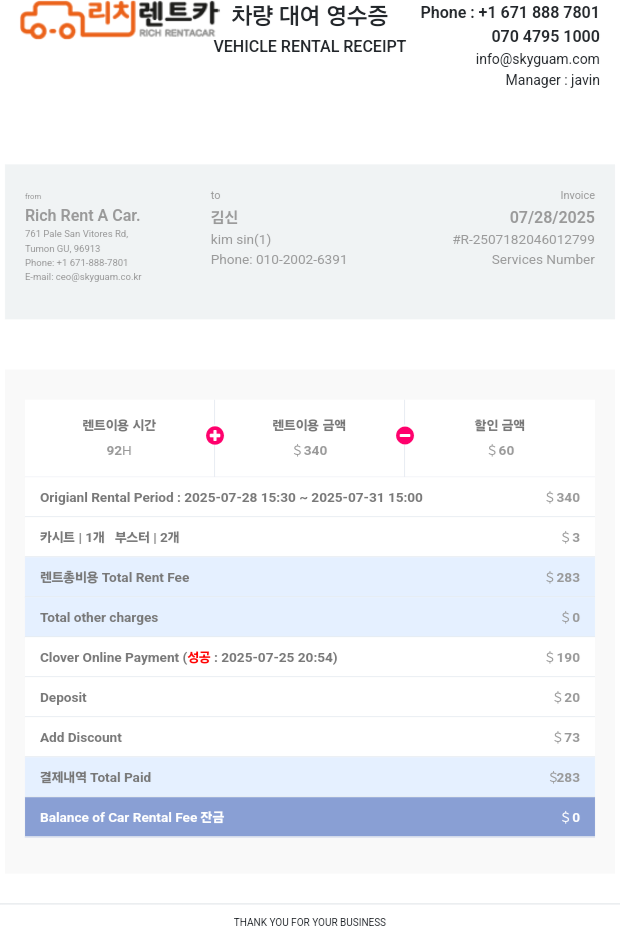Click the Clover Online Payment row
The image size is (620, 930).
click(310, 657)
